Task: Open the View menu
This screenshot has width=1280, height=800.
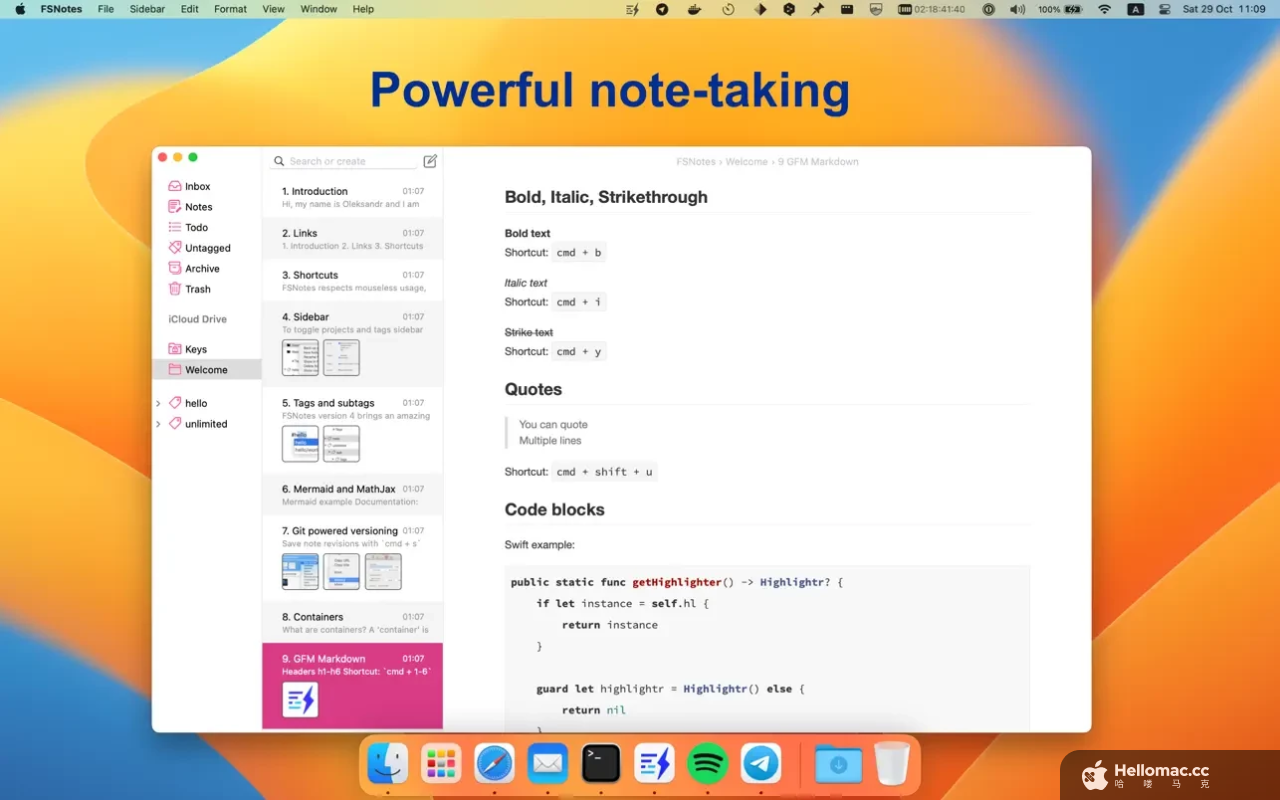Action: (x=274, y=9)
